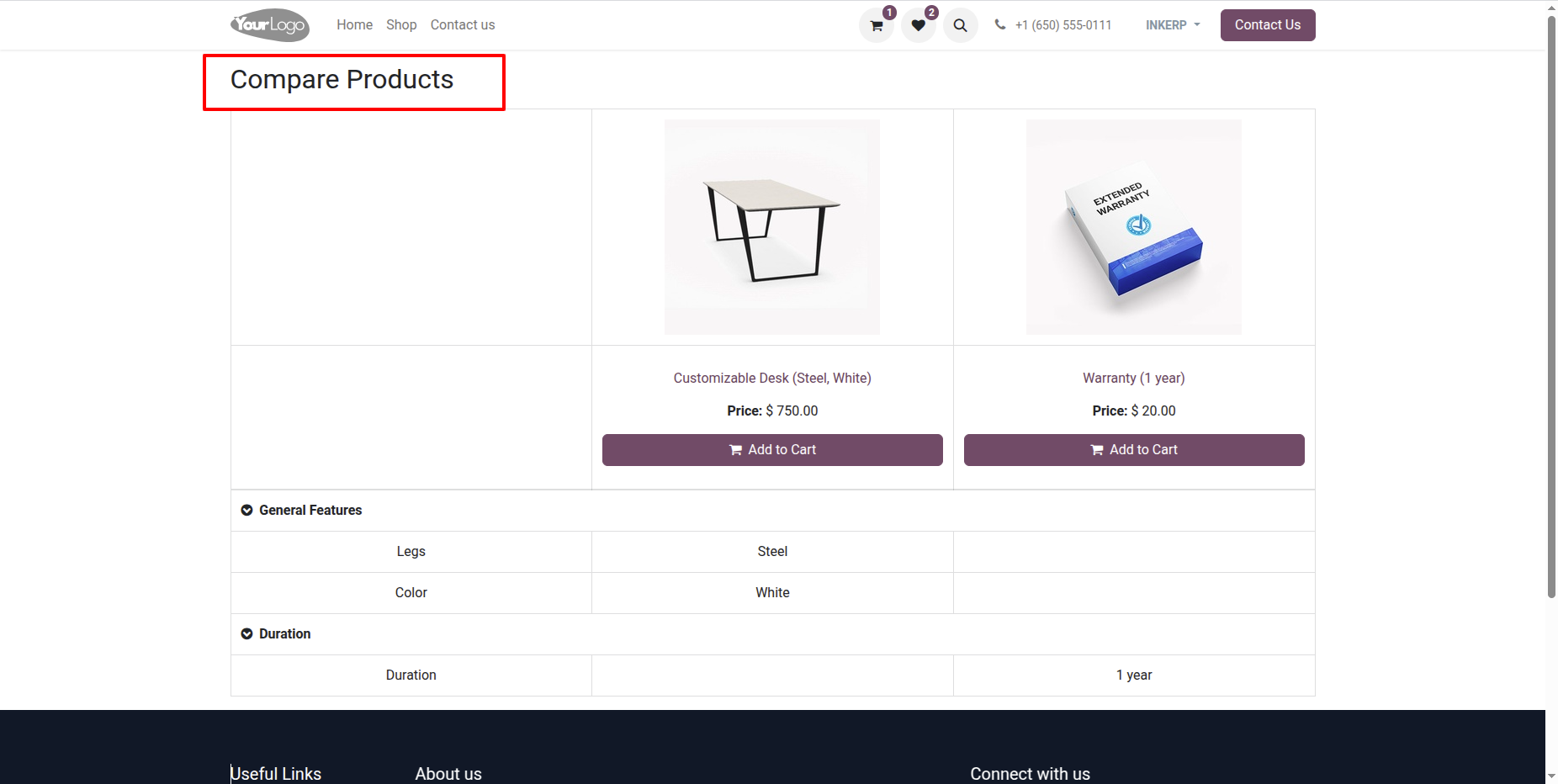The width and height of the screenshot is (1558, 784).
Task: Open the Warranty (1 year) product link
Action: pyautogui.click(x=1134, y=379)
